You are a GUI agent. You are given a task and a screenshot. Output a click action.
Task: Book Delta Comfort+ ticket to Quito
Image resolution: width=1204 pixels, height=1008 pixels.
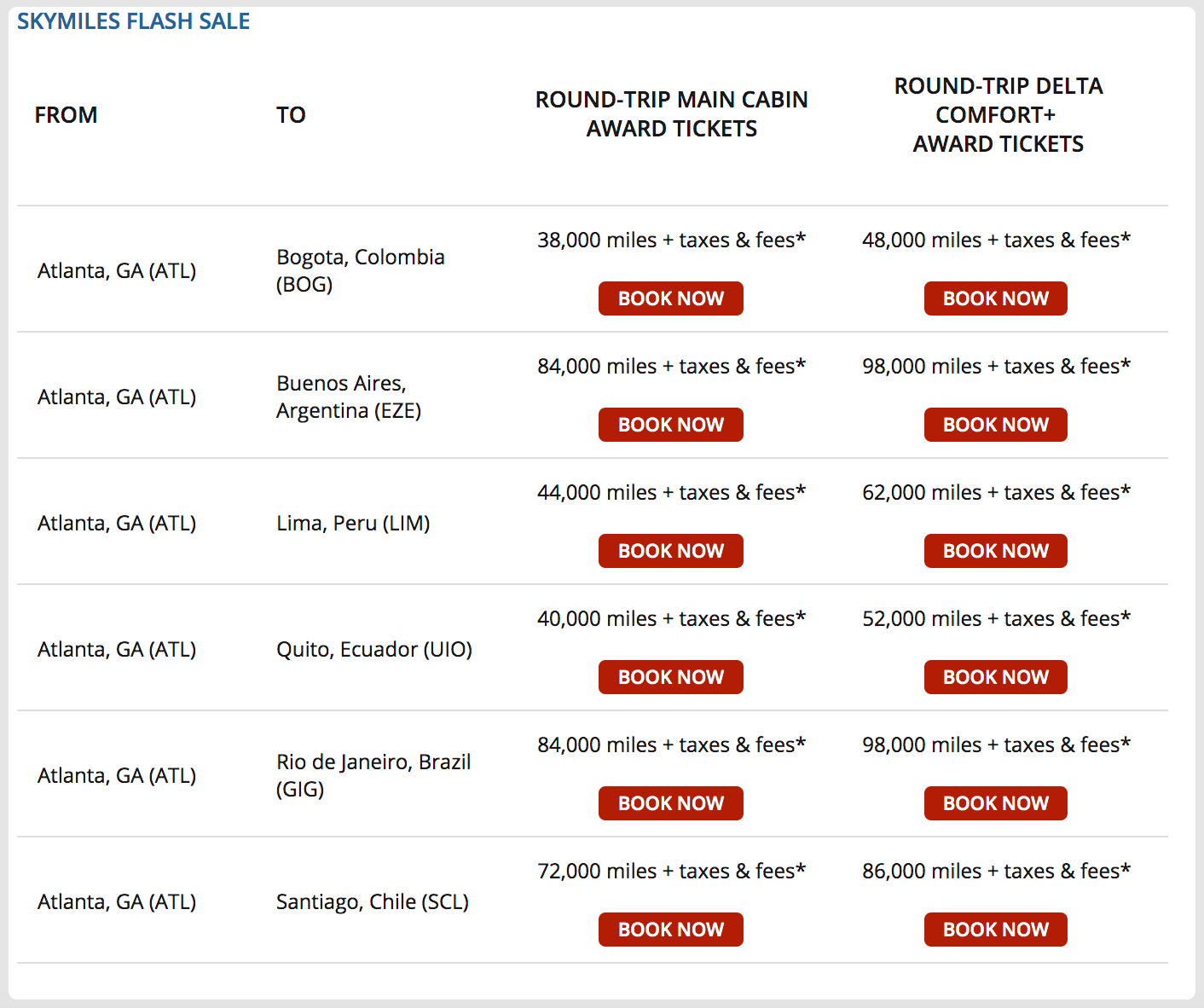[995, 677]
